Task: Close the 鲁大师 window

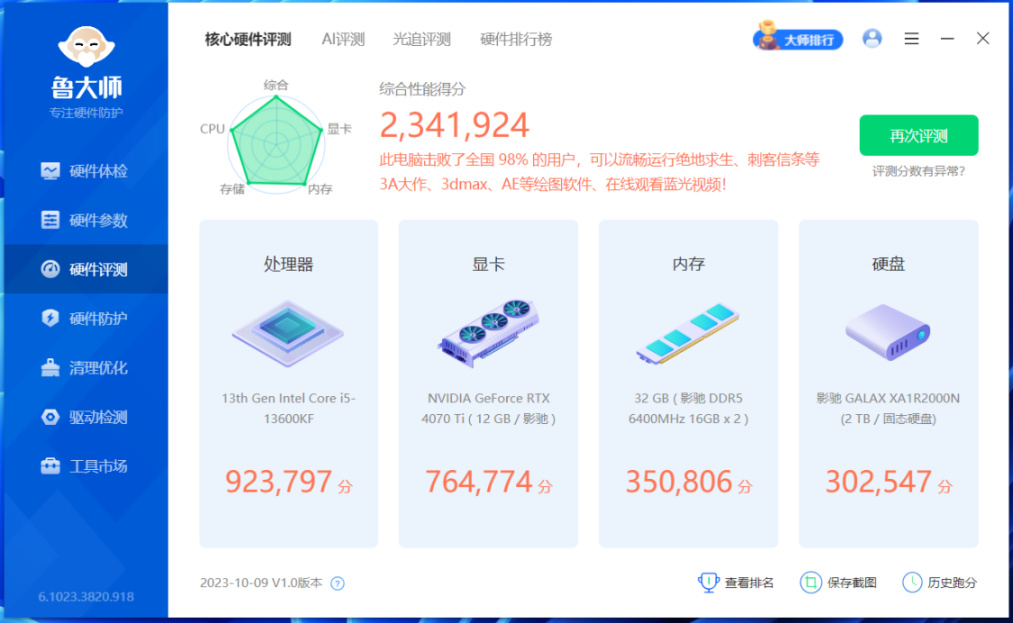Action: pos(983,39)
